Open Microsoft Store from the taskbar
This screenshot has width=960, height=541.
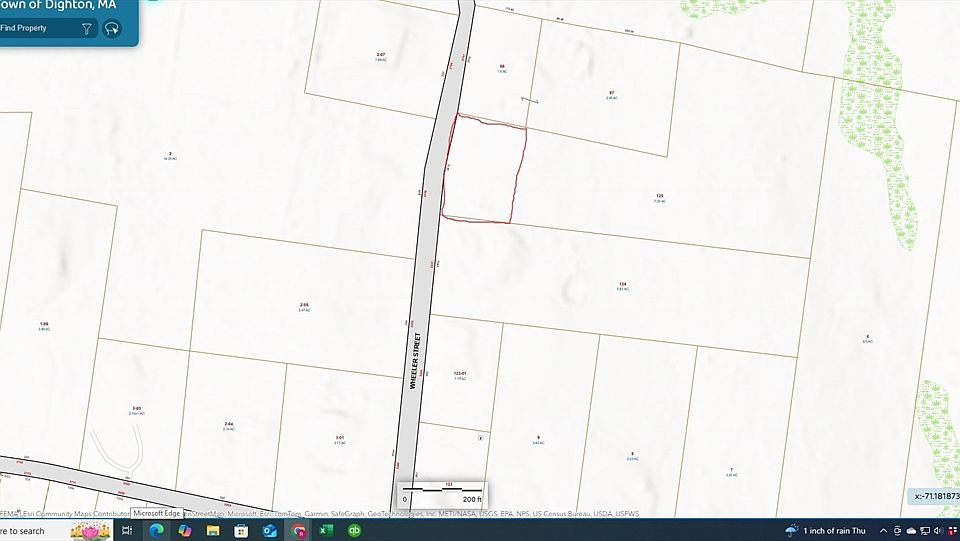(x=241, y=531)
